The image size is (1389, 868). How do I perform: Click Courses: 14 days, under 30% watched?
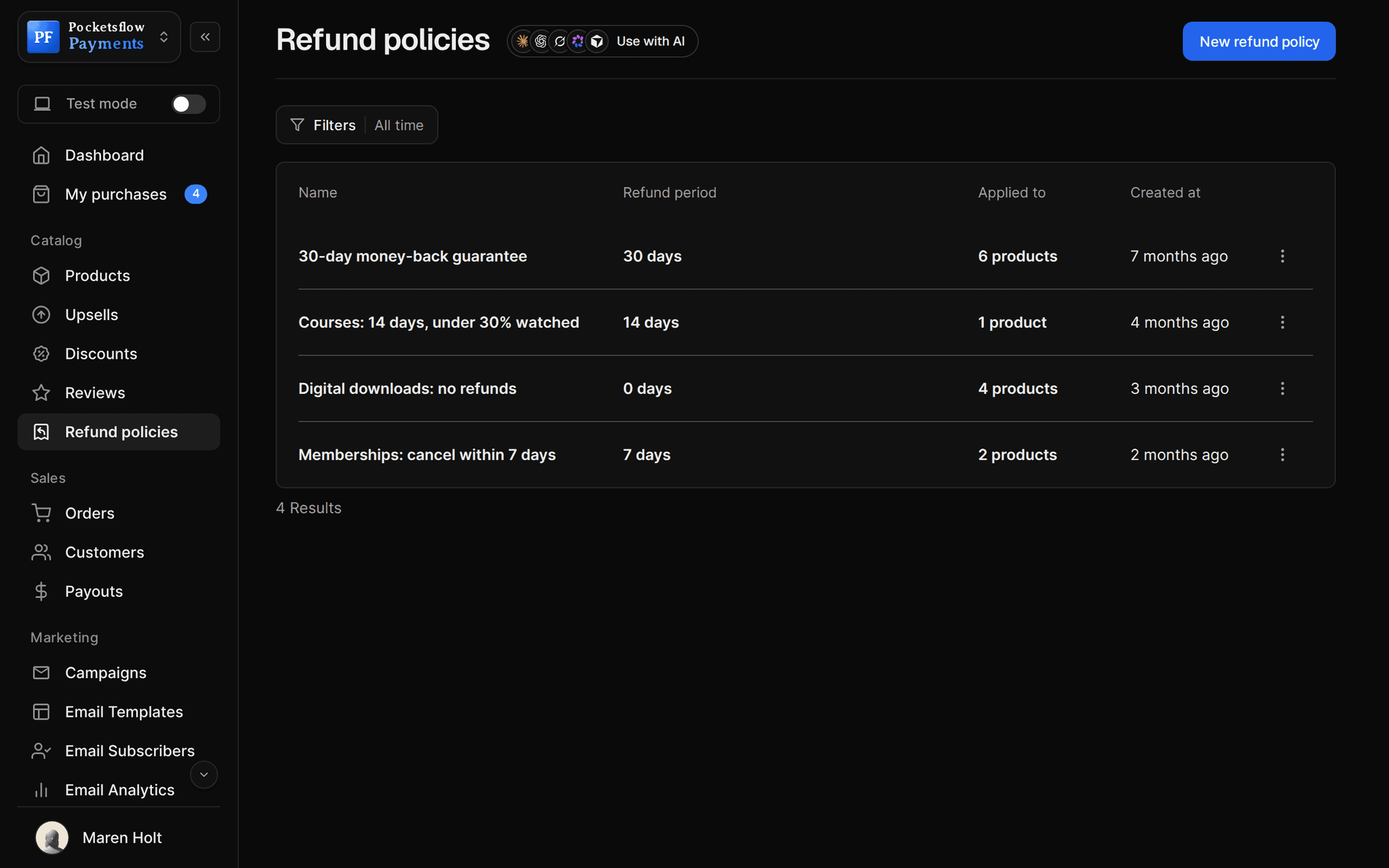point(439,323)
